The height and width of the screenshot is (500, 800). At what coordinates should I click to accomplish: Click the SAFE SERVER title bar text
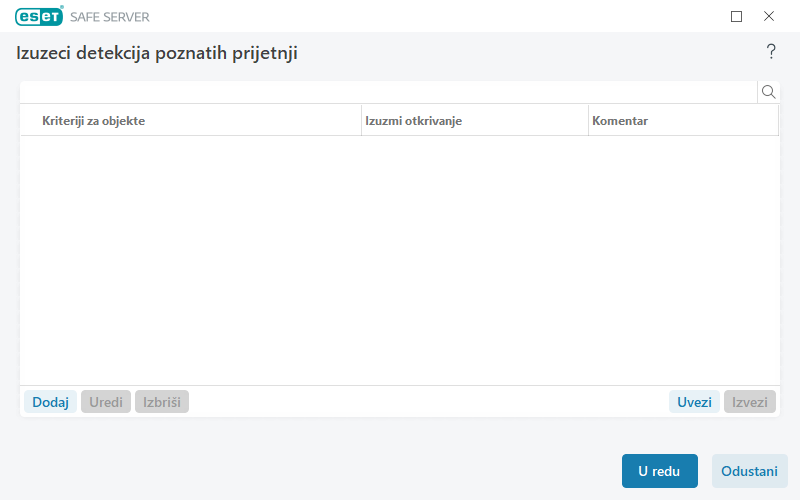[x=110, y=17]
